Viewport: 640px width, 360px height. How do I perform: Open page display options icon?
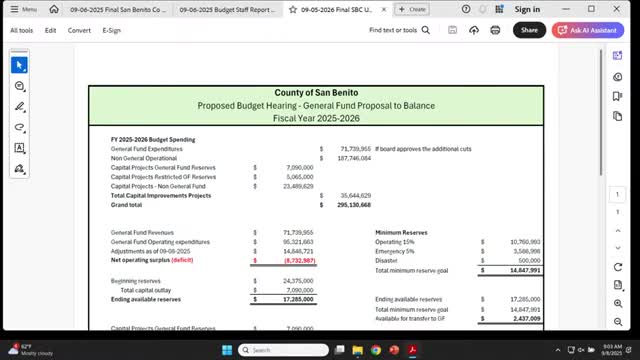click(618, 285)
